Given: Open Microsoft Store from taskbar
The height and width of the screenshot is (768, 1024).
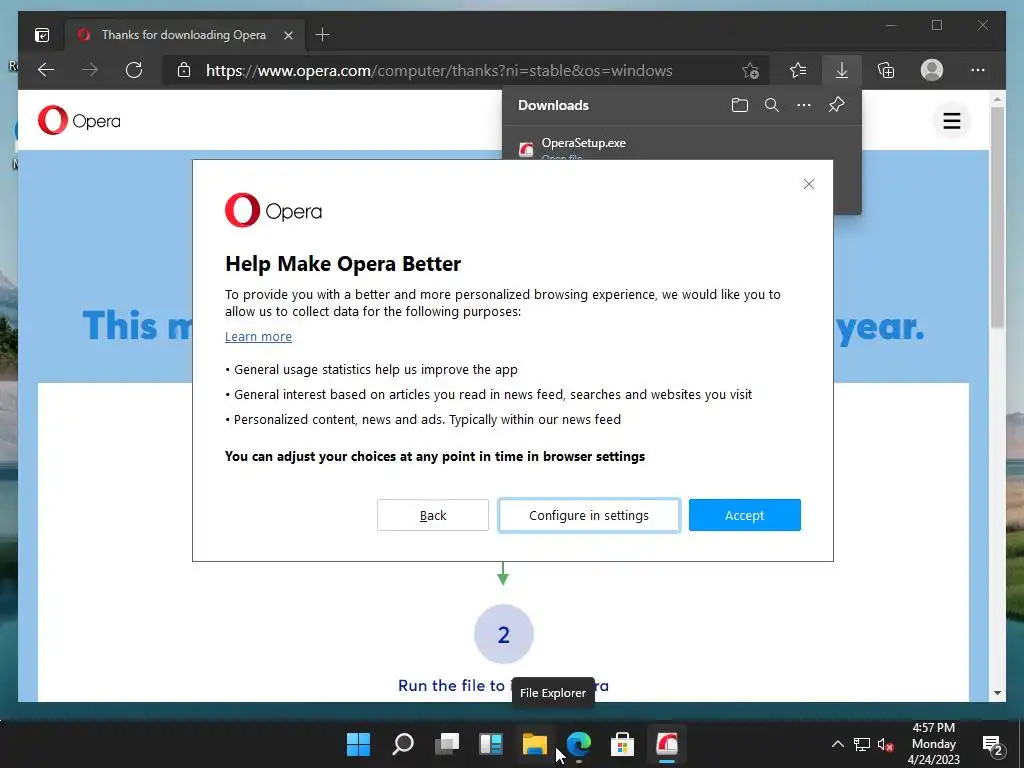Looking at the screenshot, I should pyautogui.click(x=622, y=744).
